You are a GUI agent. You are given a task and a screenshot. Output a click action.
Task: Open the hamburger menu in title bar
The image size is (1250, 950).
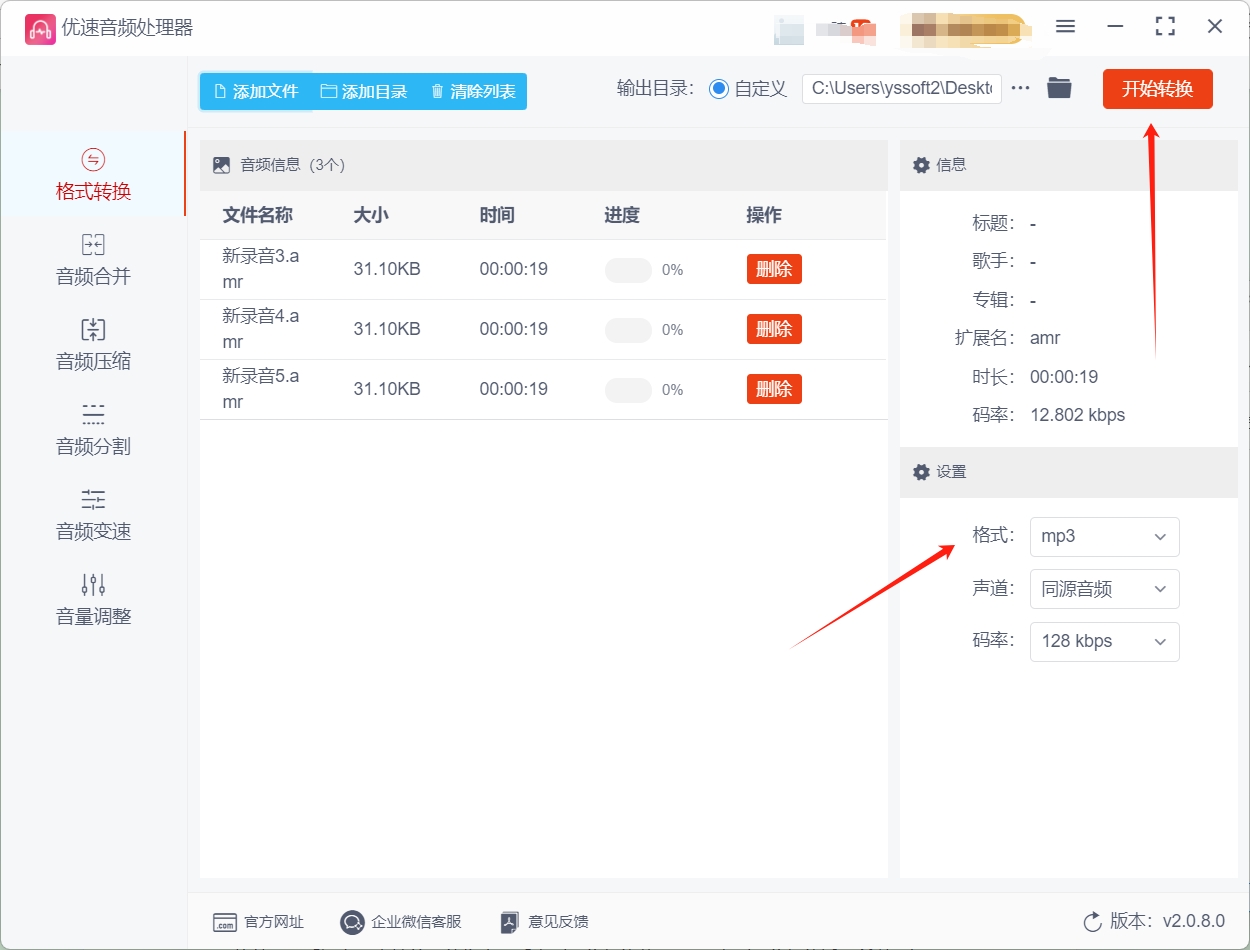tap(1065, 27)
